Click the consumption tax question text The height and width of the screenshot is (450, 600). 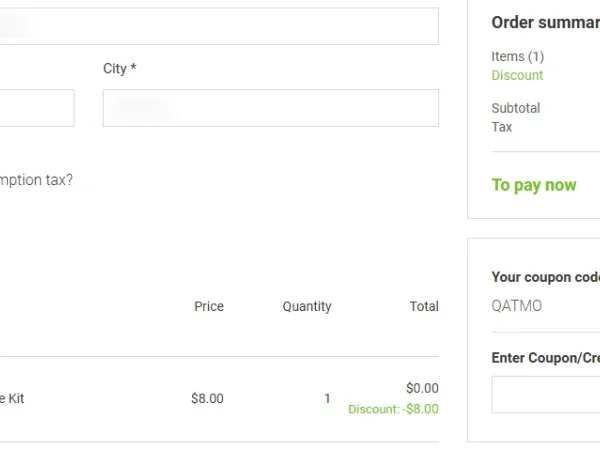(36, 181)
